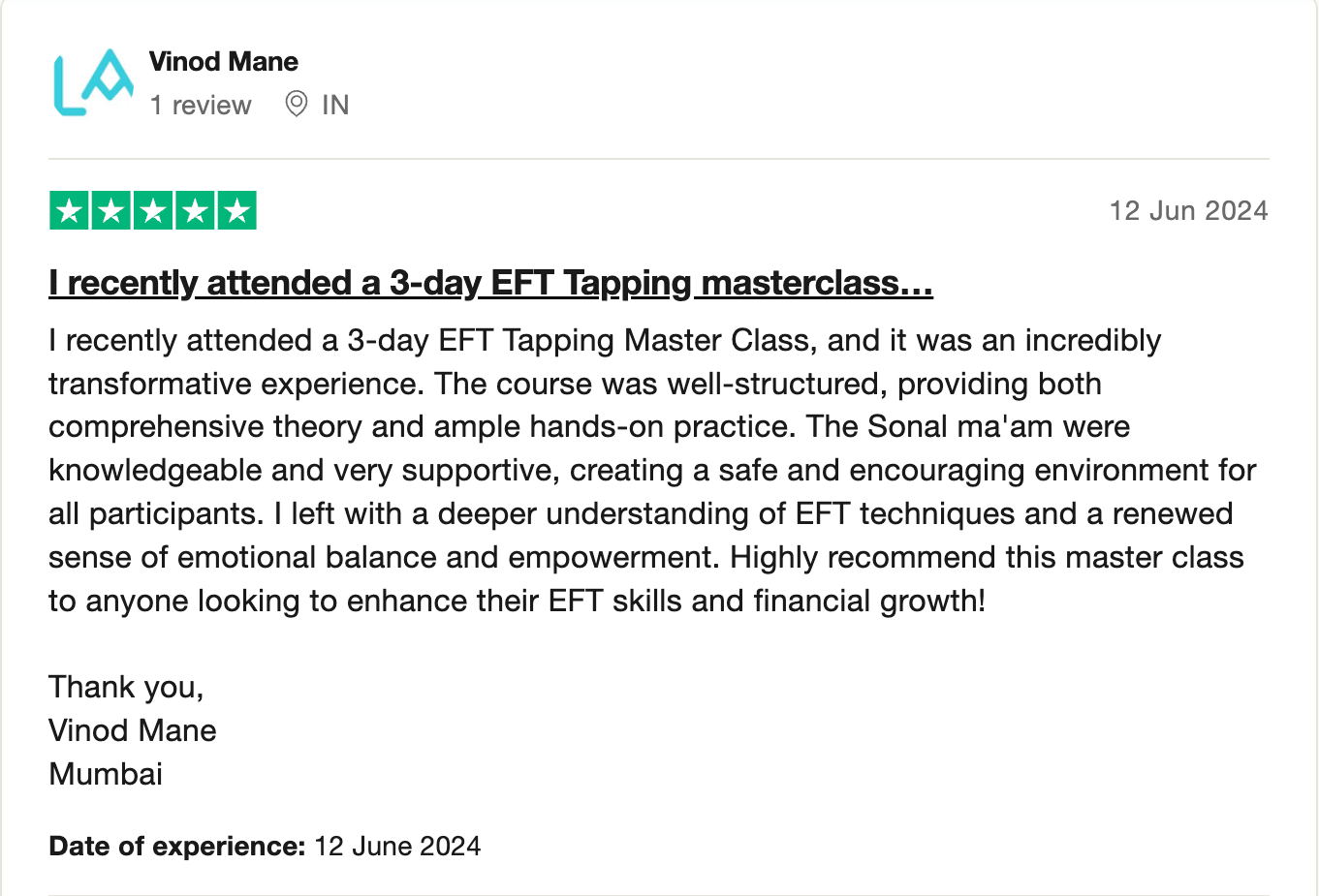Click the "12 June 2024" experience date value
This screenshot has height=896, width=1319.
(x=397, y=847)
